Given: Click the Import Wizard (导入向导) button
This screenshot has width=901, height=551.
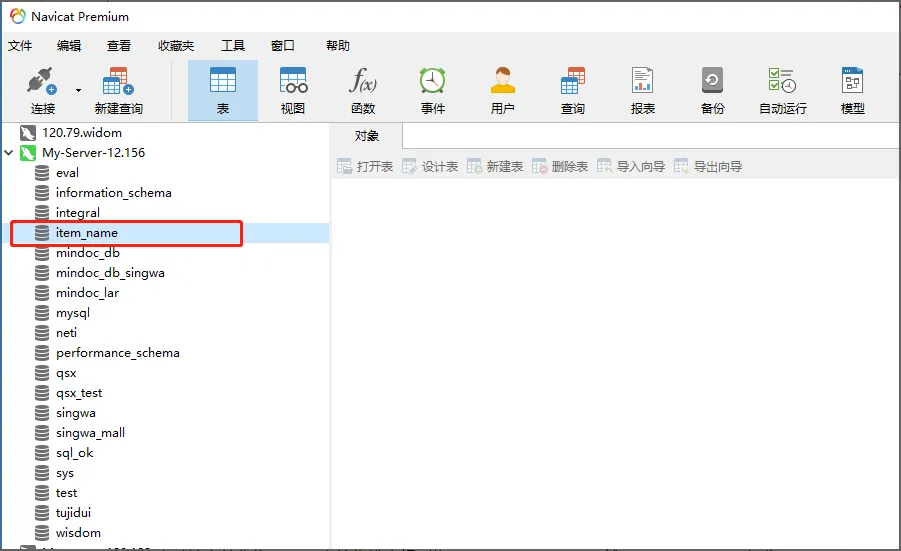Looking at the screenshot, I should click(631, 167).
